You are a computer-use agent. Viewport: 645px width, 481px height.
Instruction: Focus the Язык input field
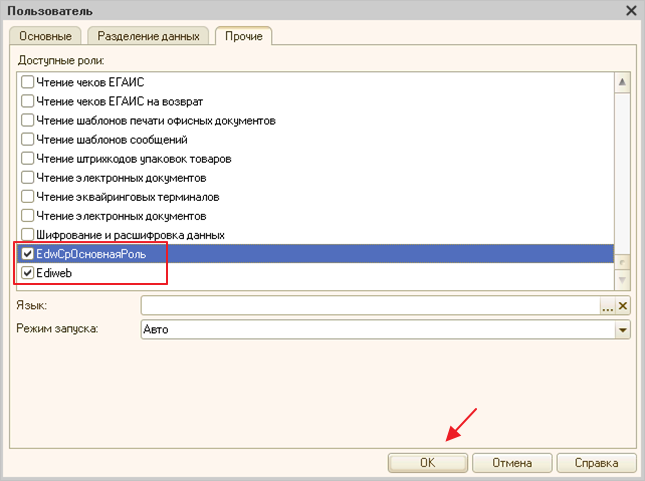coord(370,306)
